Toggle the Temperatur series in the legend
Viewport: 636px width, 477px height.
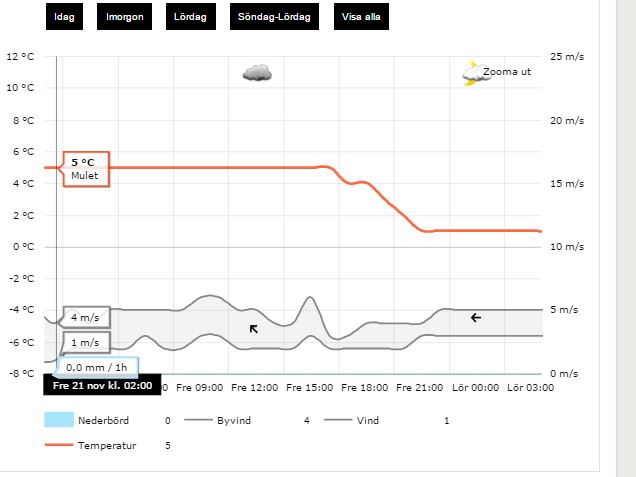(106, 445)
